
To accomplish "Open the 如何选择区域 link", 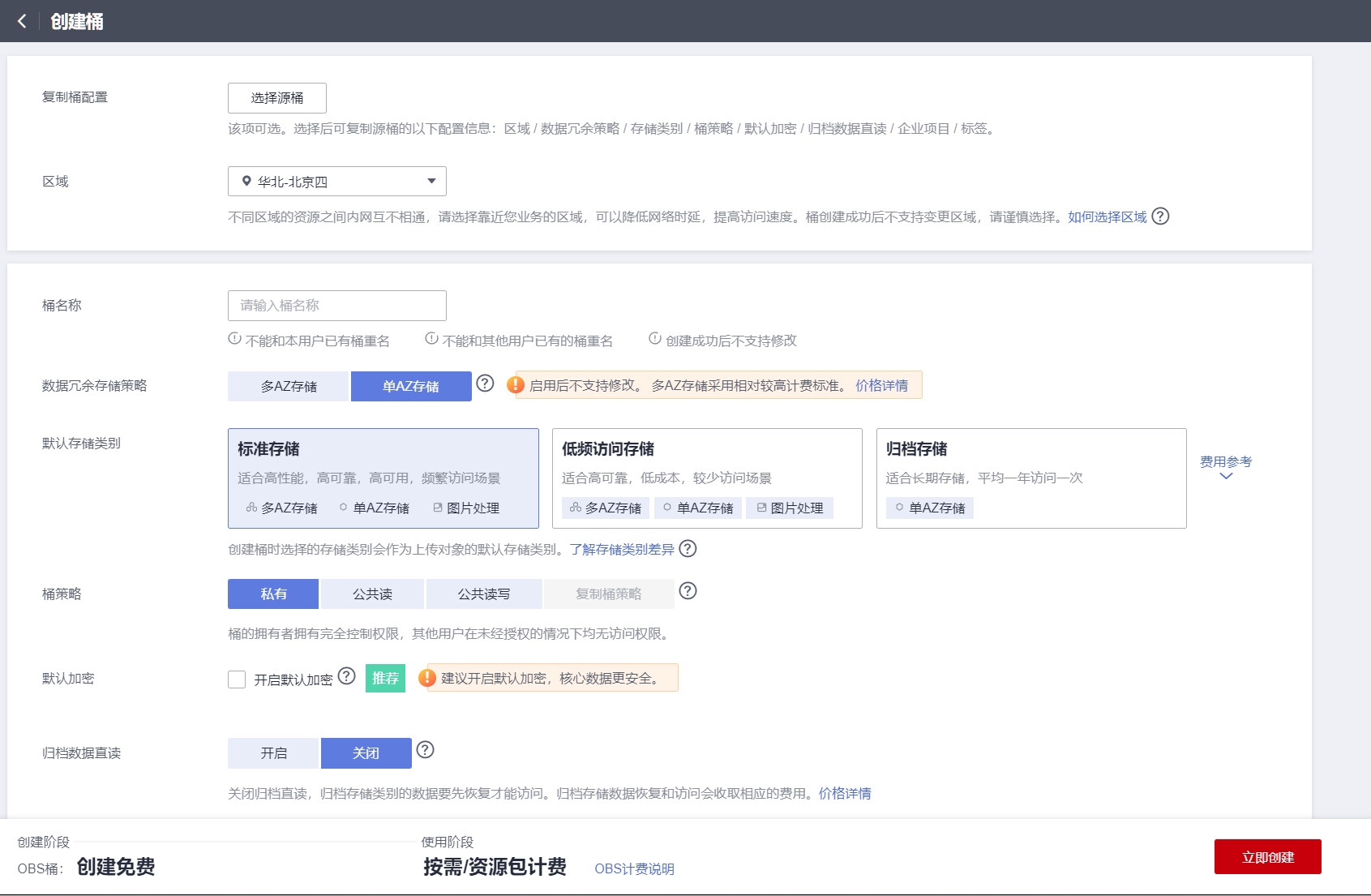I will coord(1108,216).
